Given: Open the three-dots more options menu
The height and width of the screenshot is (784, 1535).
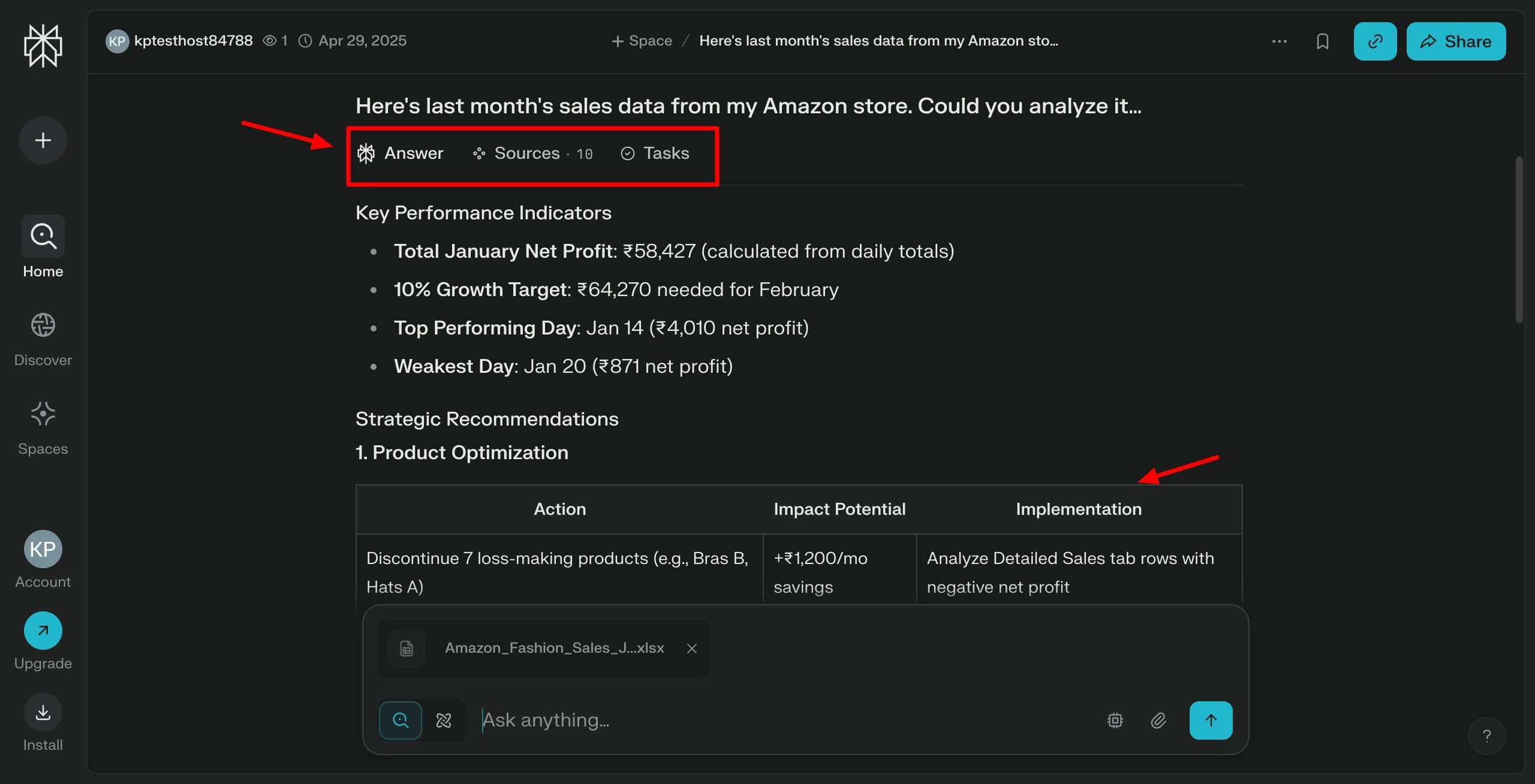Looking at the screenshot, I should point(1279,41).
